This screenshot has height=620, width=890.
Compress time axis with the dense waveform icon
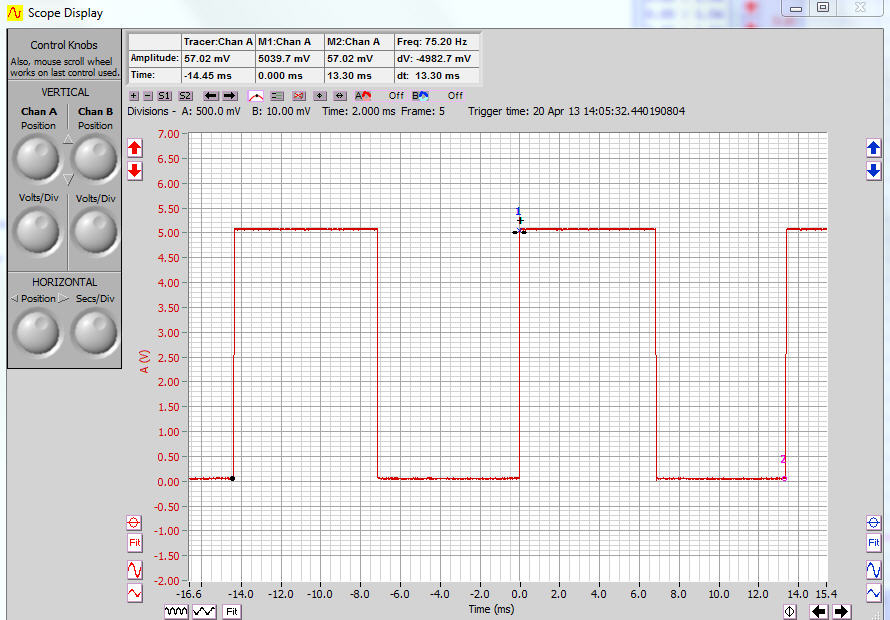click(x=176, y=610)
